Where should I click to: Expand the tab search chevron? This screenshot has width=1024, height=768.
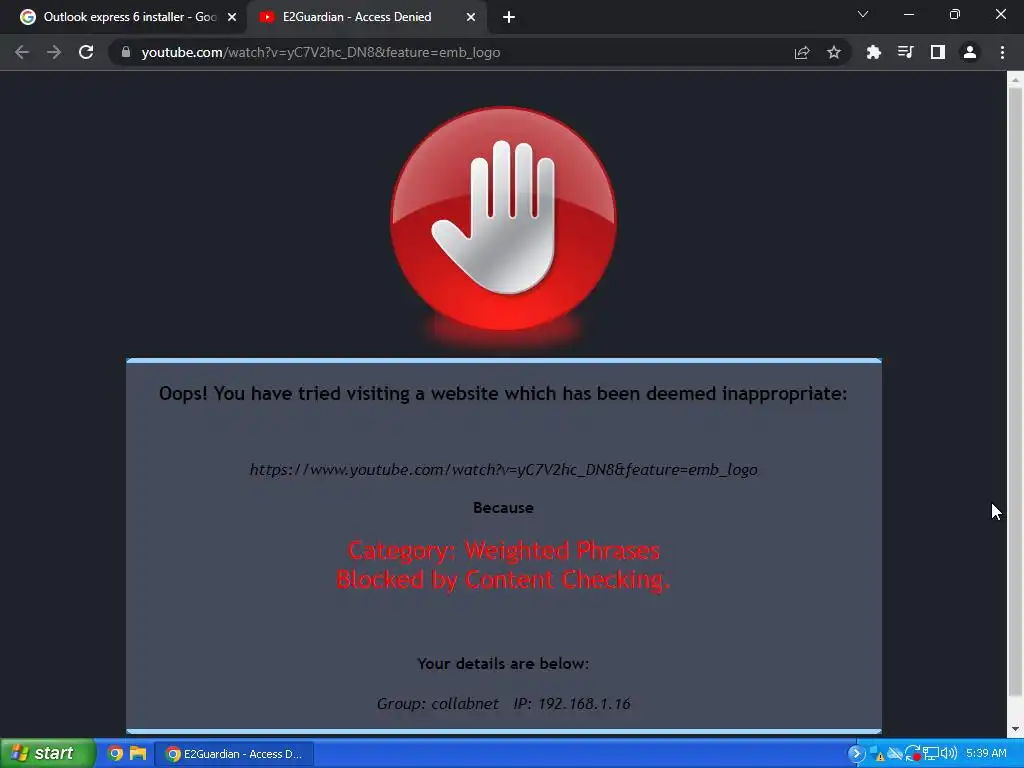point(863,14)
